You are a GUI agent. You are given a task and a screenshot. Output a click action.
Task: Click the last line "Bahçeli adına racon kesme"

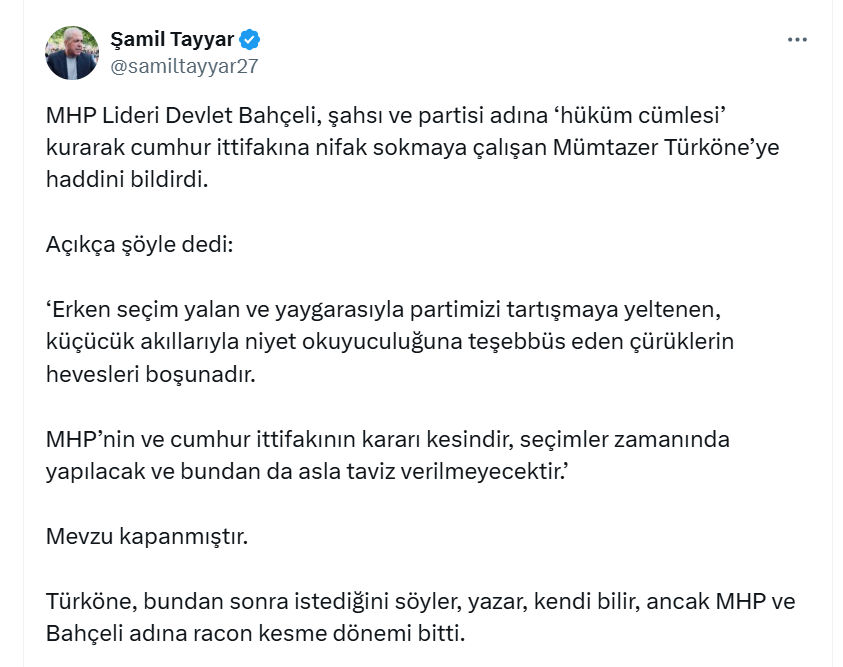click(256, 633)
